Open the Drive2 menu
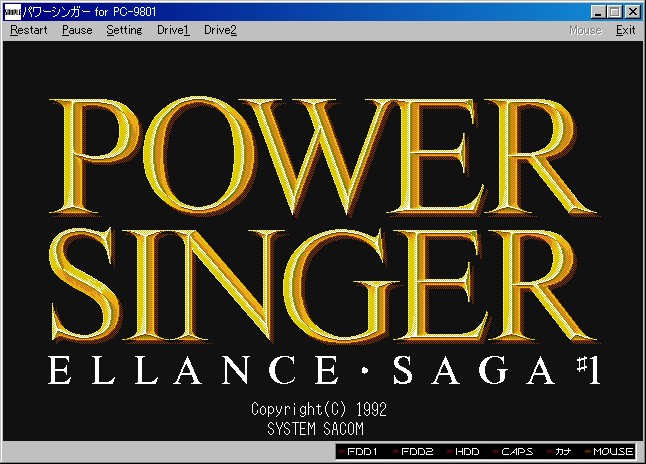 click(x=220, y=30)
